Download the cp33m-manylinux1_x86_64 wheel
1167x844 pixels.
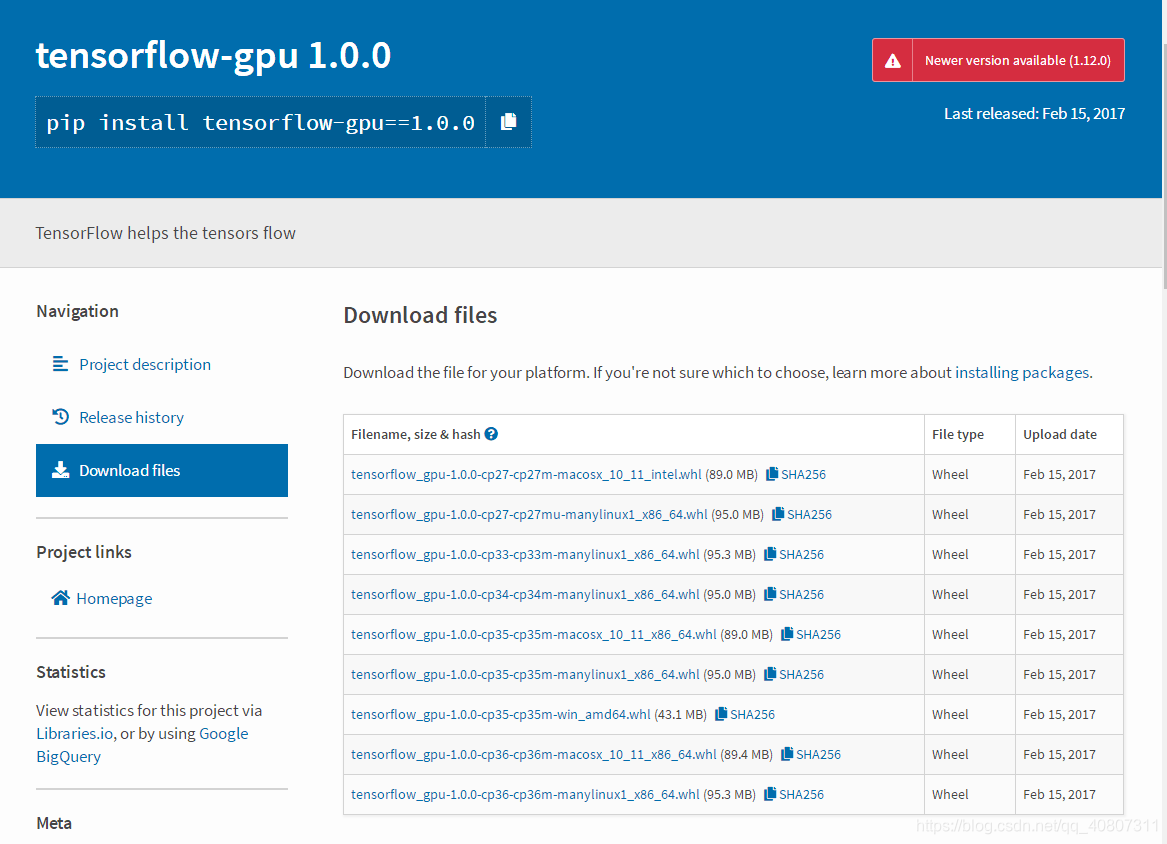(x=525, y=554)
